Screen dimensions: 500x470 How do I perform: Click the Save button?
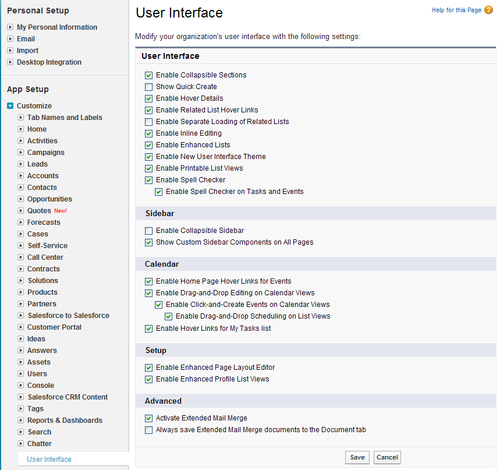(x=357, y=457)
